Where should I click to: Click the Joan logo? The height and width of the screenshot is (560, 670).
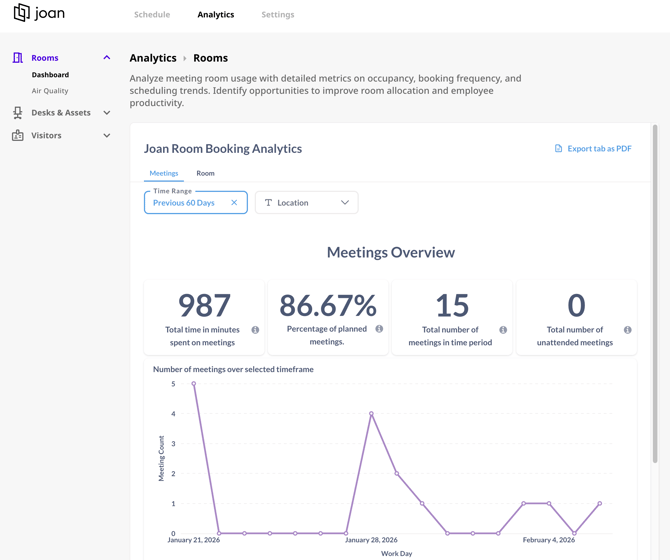(38, 14)
